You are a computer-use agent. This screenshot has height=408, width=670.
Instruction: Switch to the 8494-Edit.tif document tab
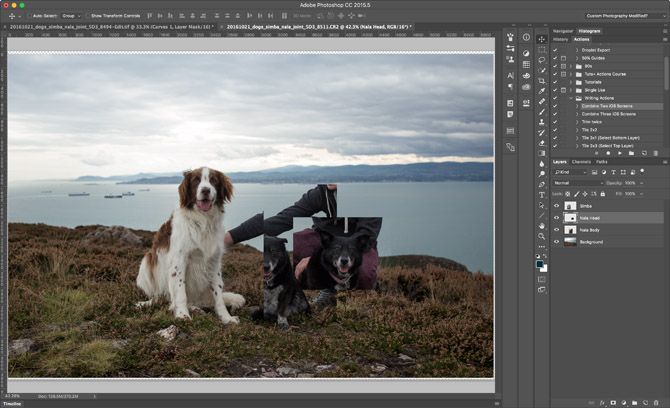111,27
